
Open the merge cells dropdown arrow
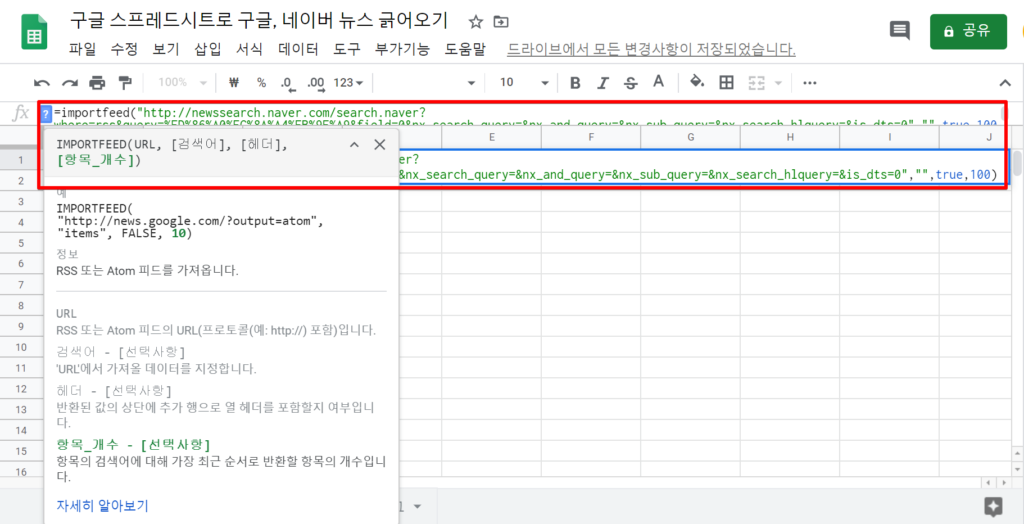778,83
